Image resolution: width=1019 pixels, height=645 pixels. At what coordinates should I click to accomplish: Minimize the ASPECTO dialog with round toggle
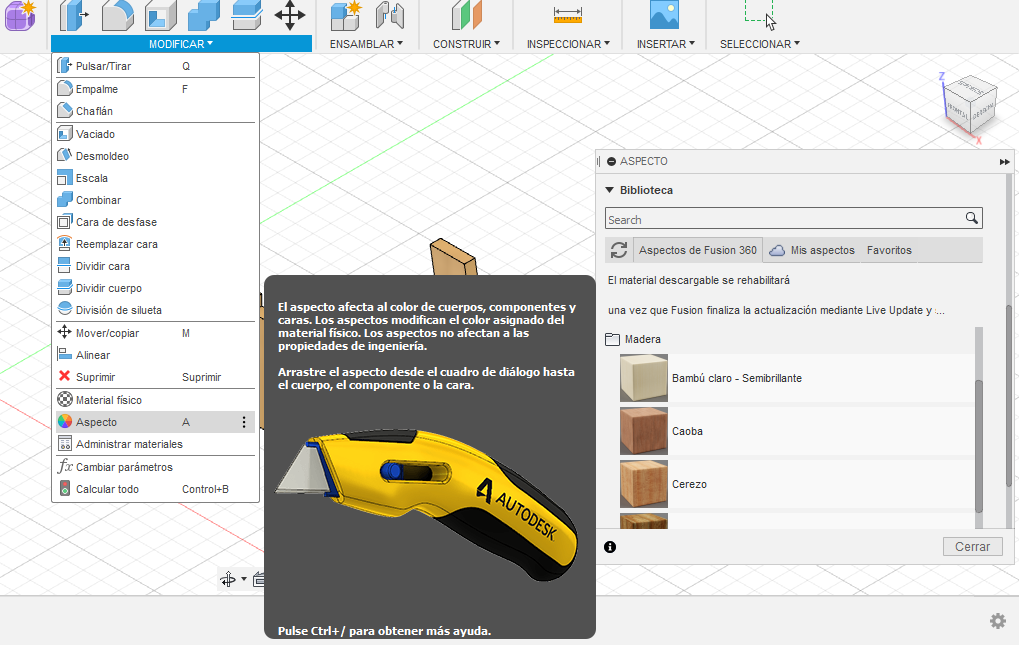[x=611, y=162]
